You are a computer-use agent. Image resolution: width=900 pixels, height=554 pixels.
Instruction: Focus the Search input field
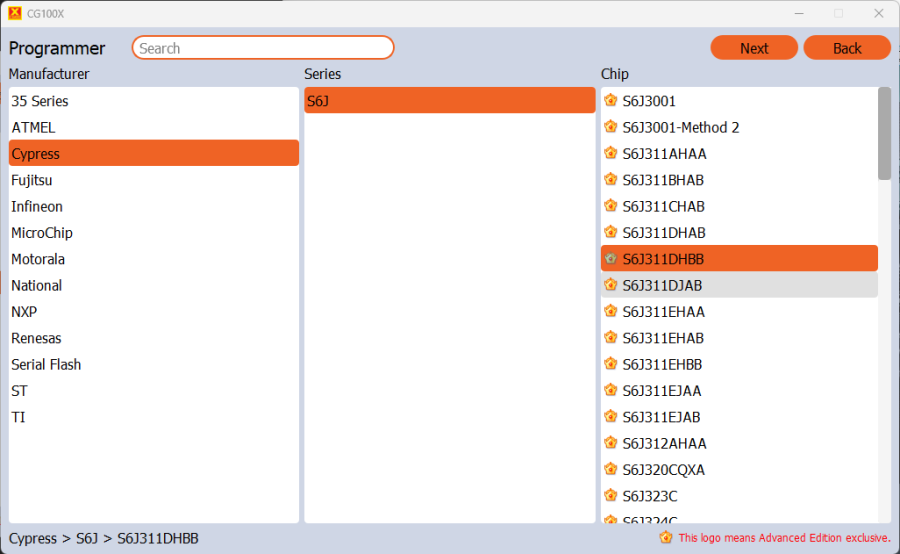pos(263,48)
